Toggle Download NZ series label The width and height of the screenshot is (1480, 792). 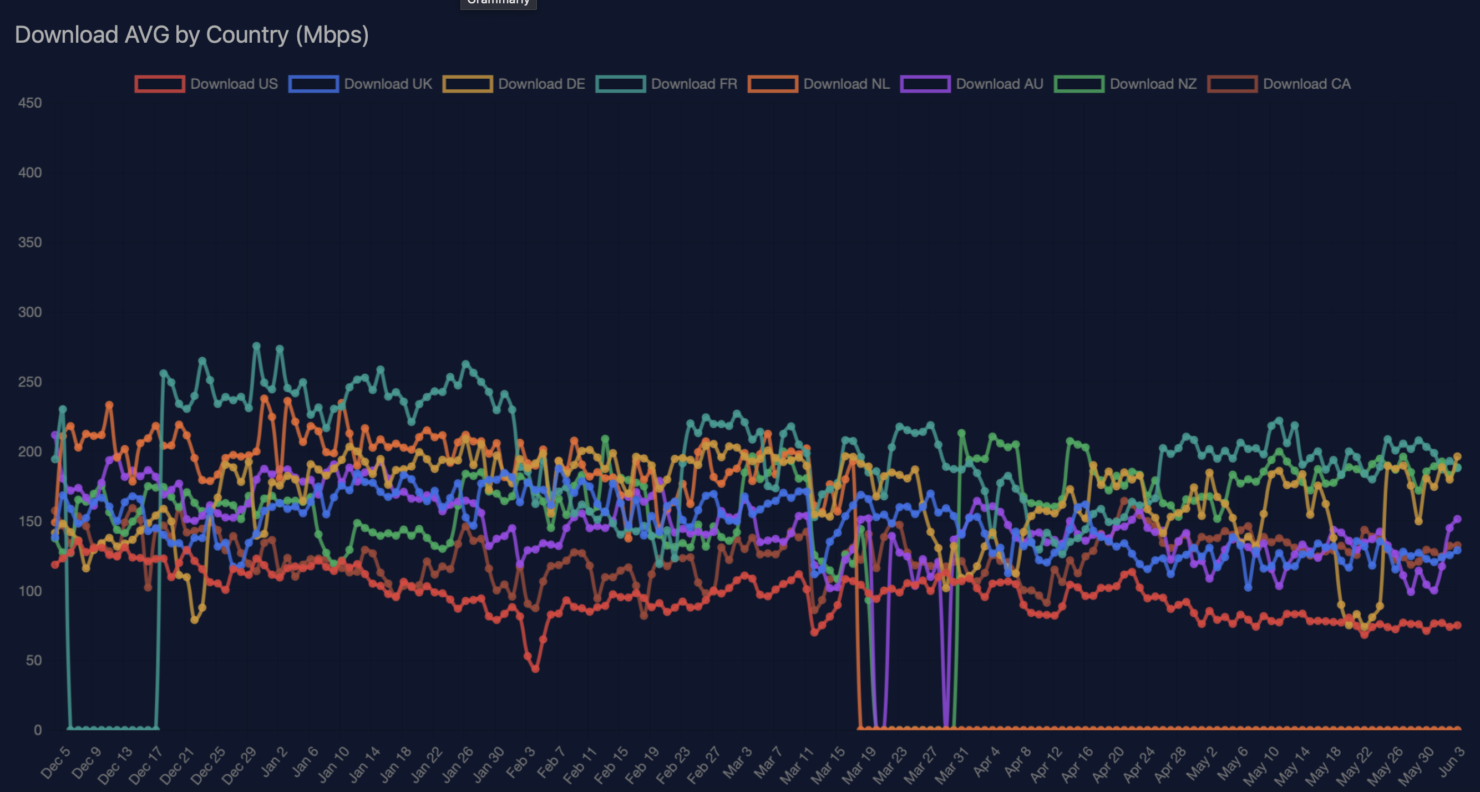(x=1153, y=84)
